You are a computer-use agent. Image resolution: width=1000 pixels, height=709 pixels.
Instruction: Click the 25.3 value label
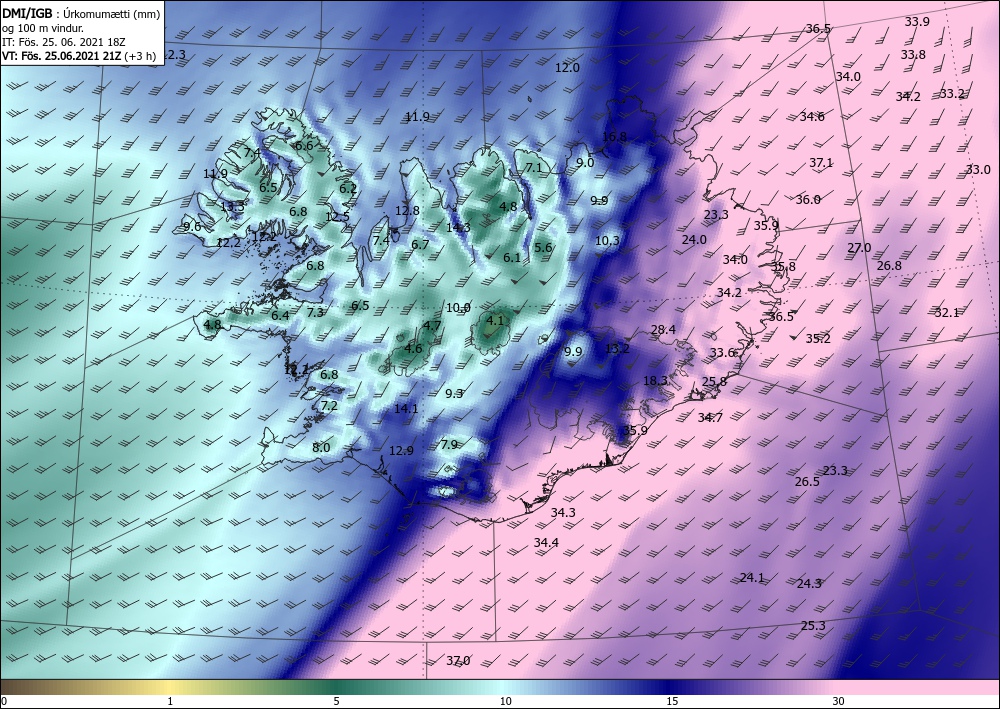[x=812, y=626]
